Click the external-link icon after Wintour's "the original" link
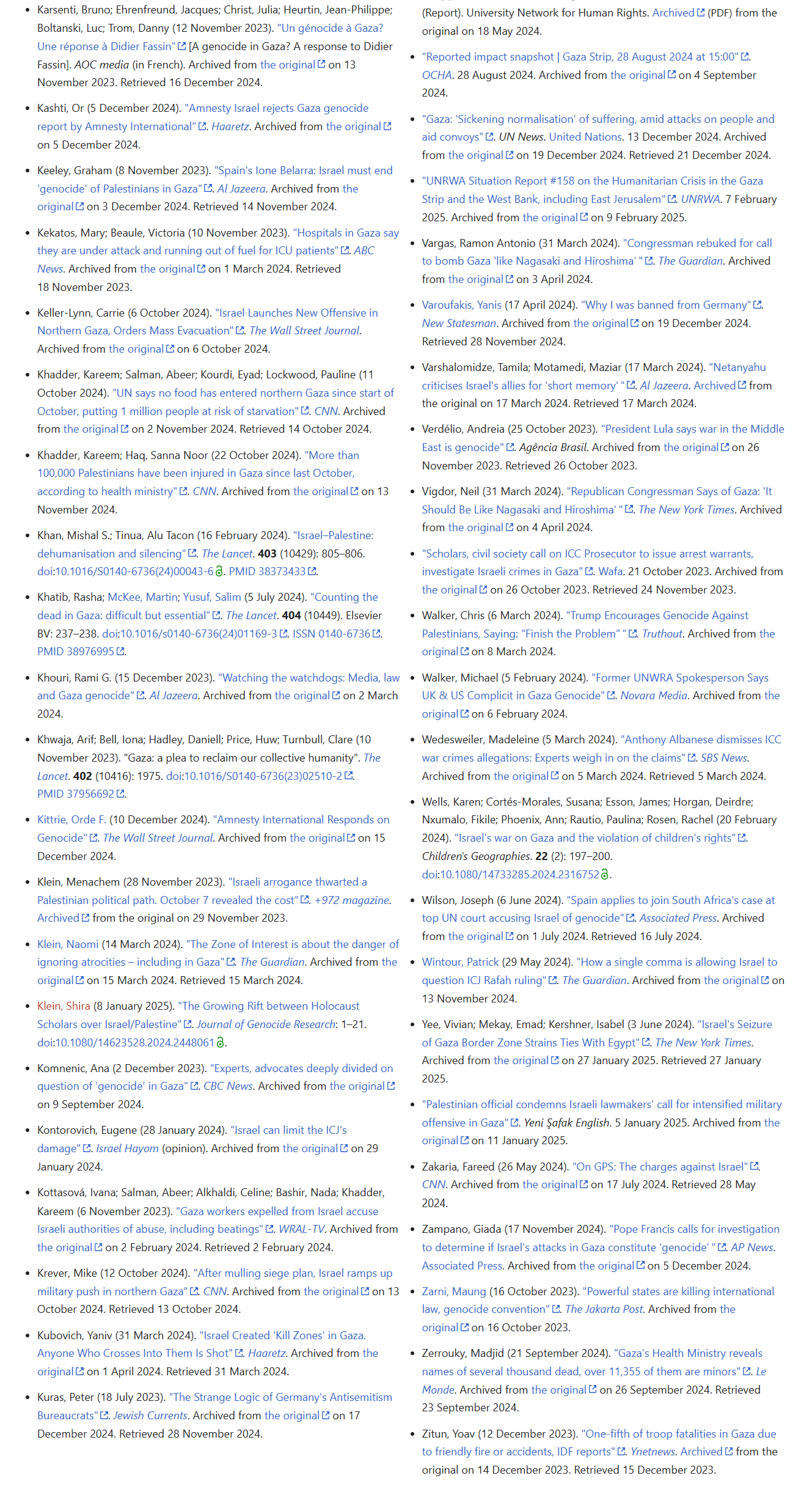Image resolution: width=812 pixels, height=1492 pixels. [764, 980]
